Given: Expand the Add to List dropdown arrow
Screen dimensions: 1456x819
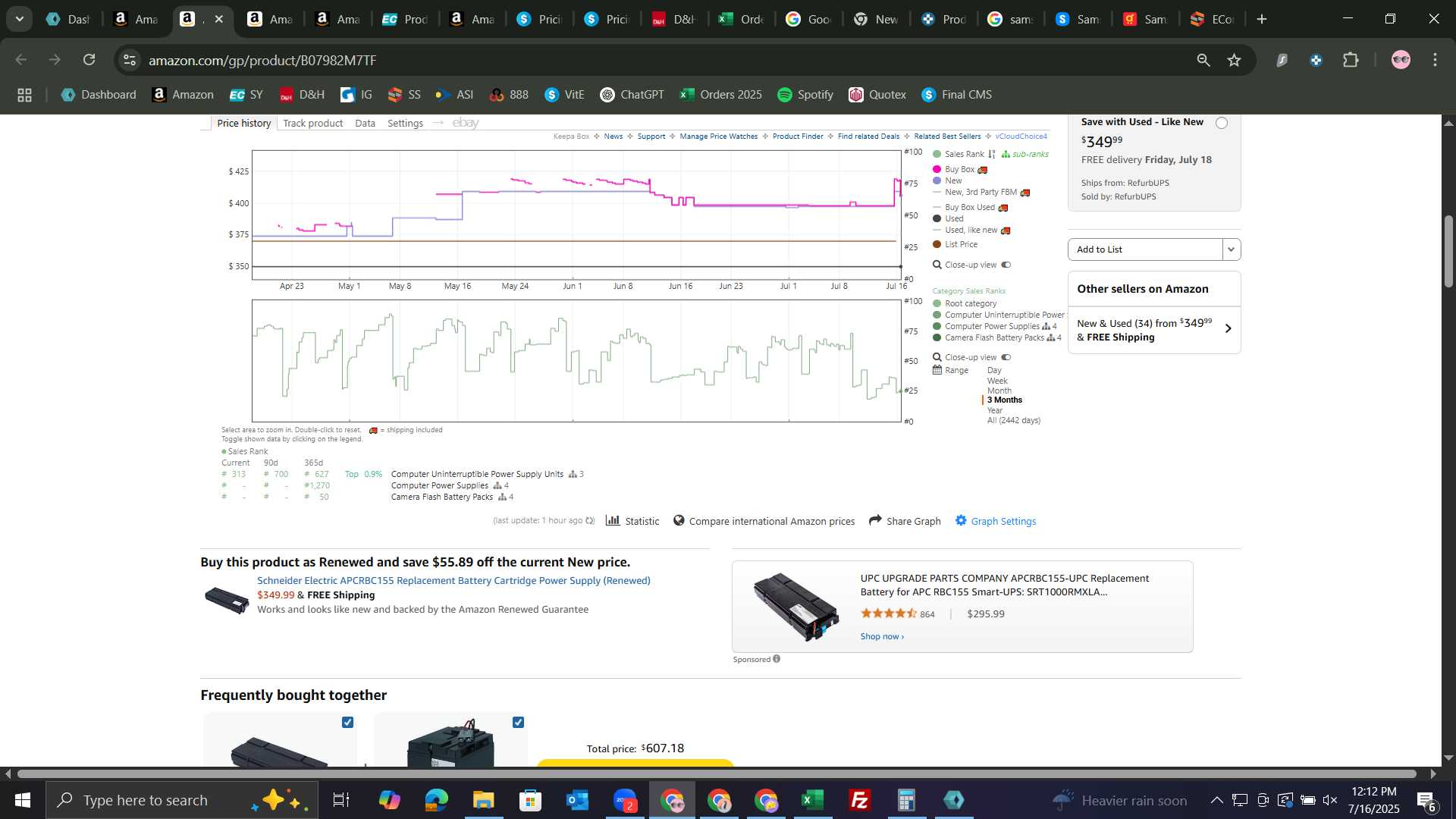Looking at the screenshot, I should (x=1231, y=249).
